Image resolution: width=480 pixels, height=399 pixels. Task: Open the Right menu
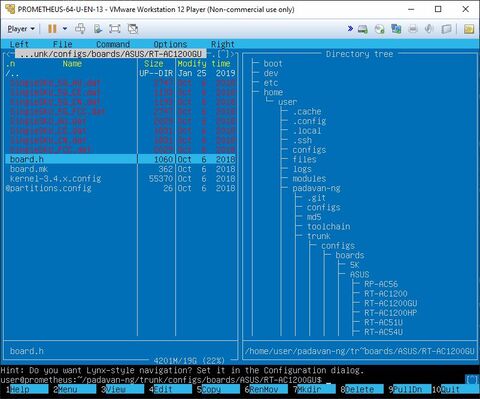click(223, 44)
